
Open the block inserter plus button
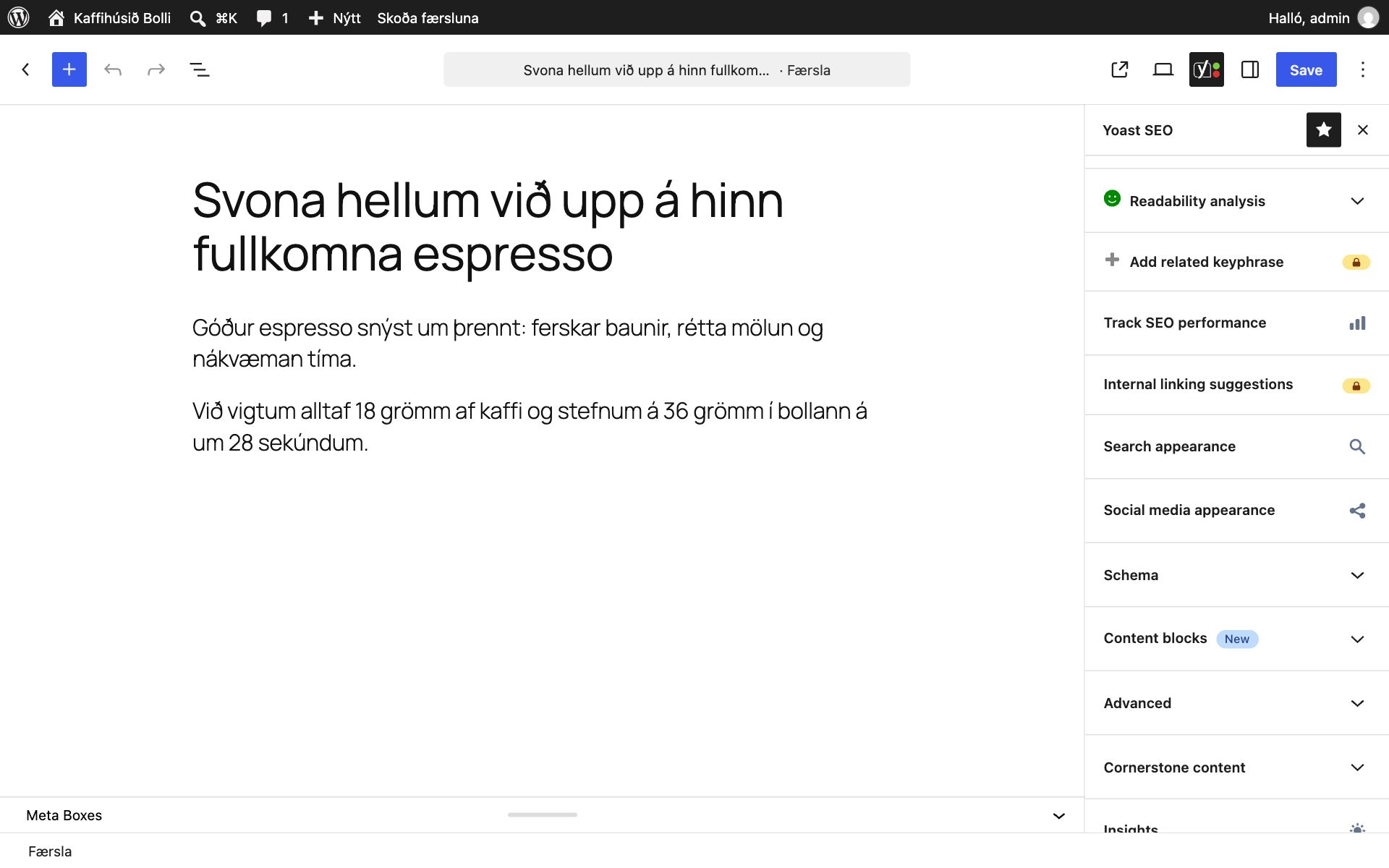[69, 69]
